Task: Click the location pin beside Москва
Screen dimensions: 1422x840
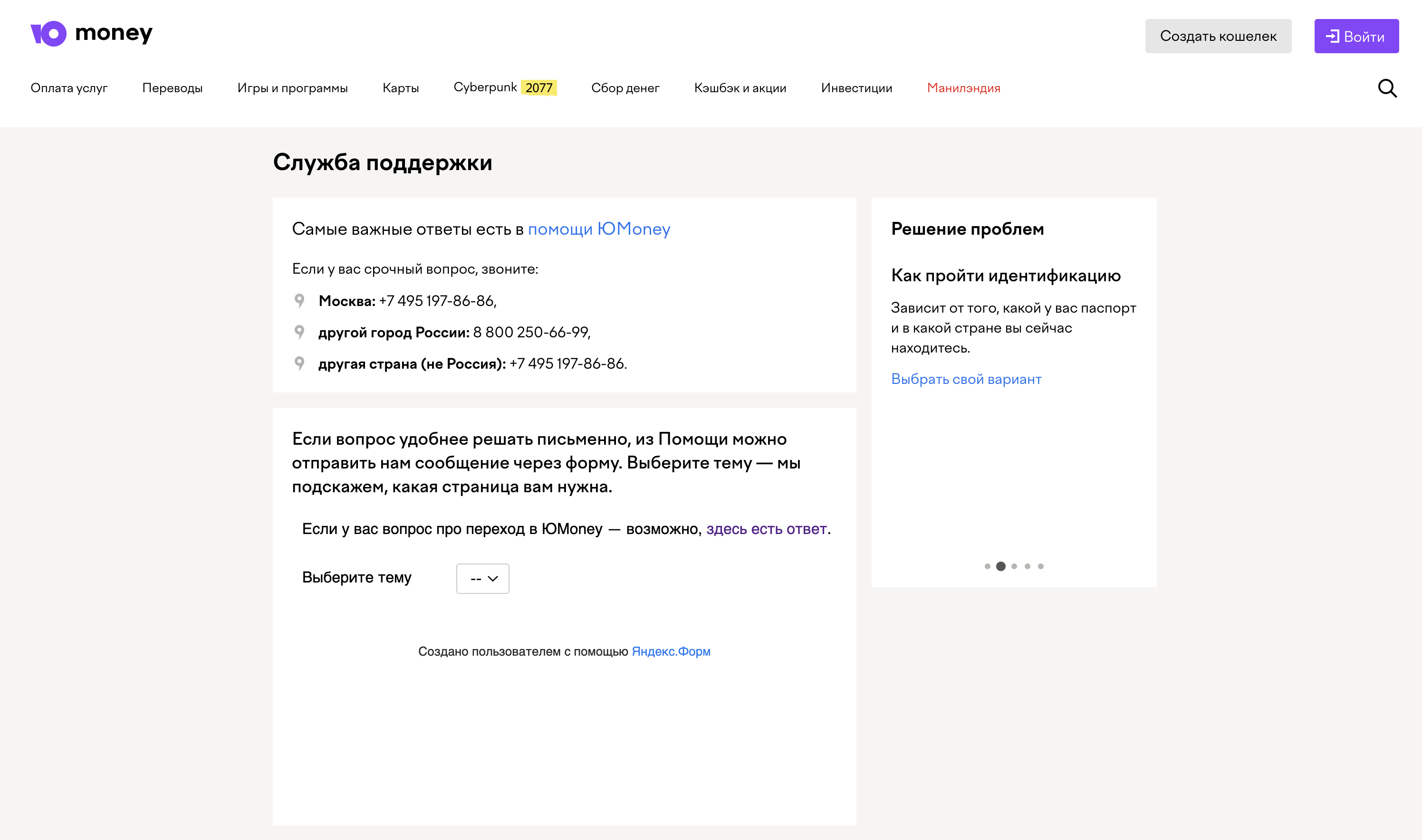Action: (x=299, y=301)
